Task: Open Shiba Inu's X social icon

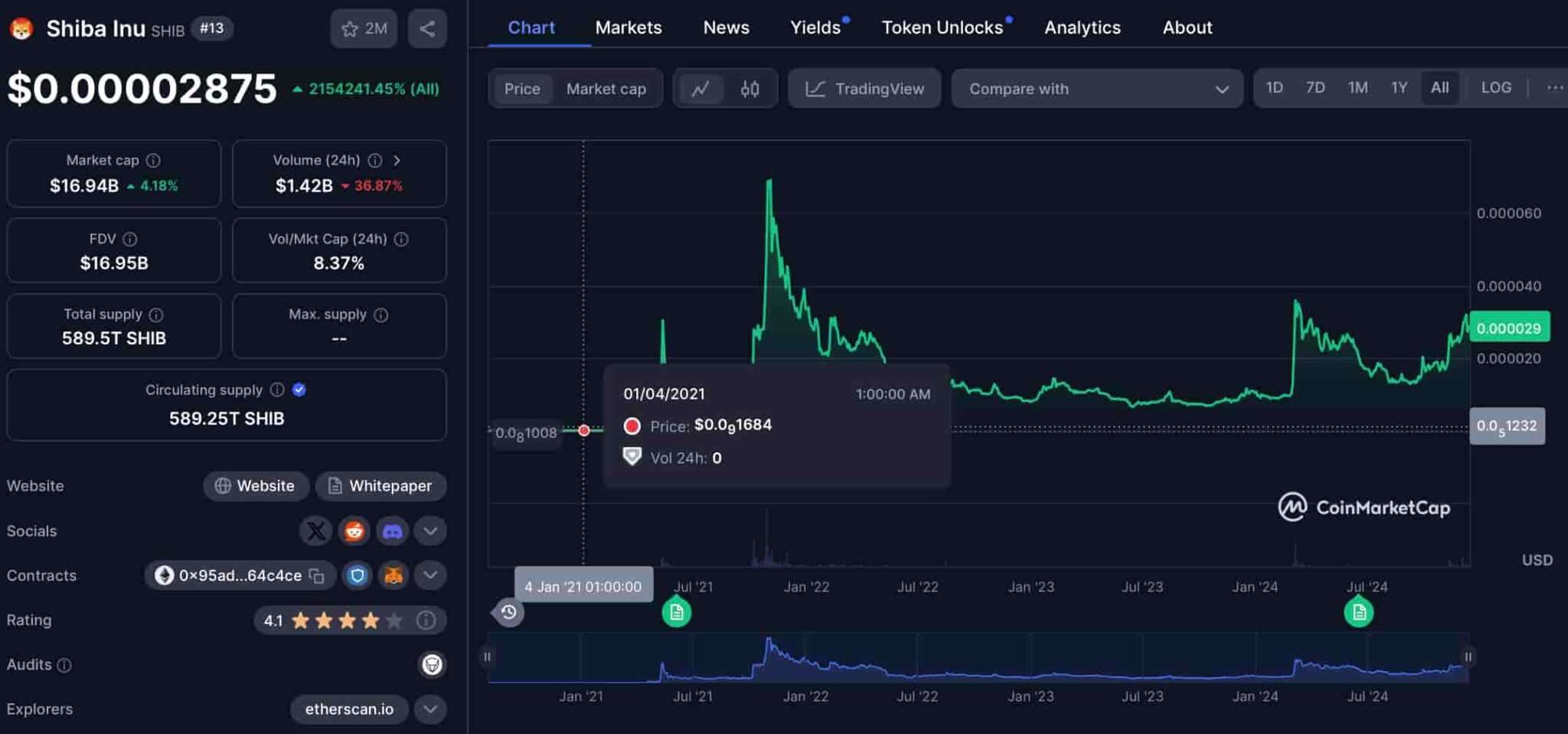Action: coord(315,530)
